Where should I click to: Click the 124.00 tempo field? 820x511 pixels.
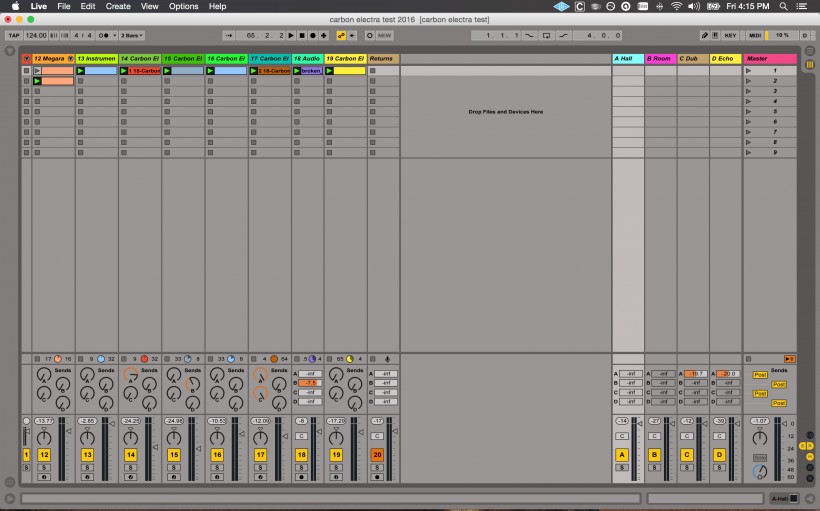tap(36, 35)
